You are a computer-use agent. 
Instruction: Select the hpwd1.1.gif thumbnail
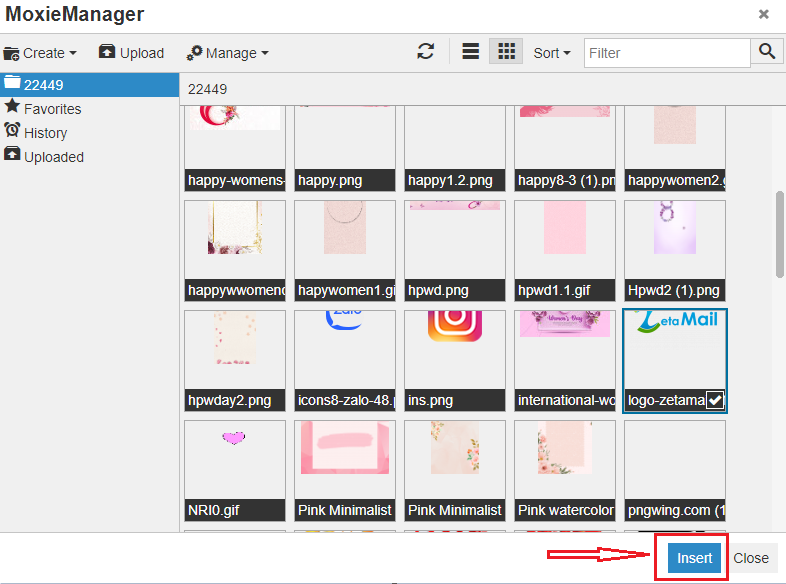point(565,251)
